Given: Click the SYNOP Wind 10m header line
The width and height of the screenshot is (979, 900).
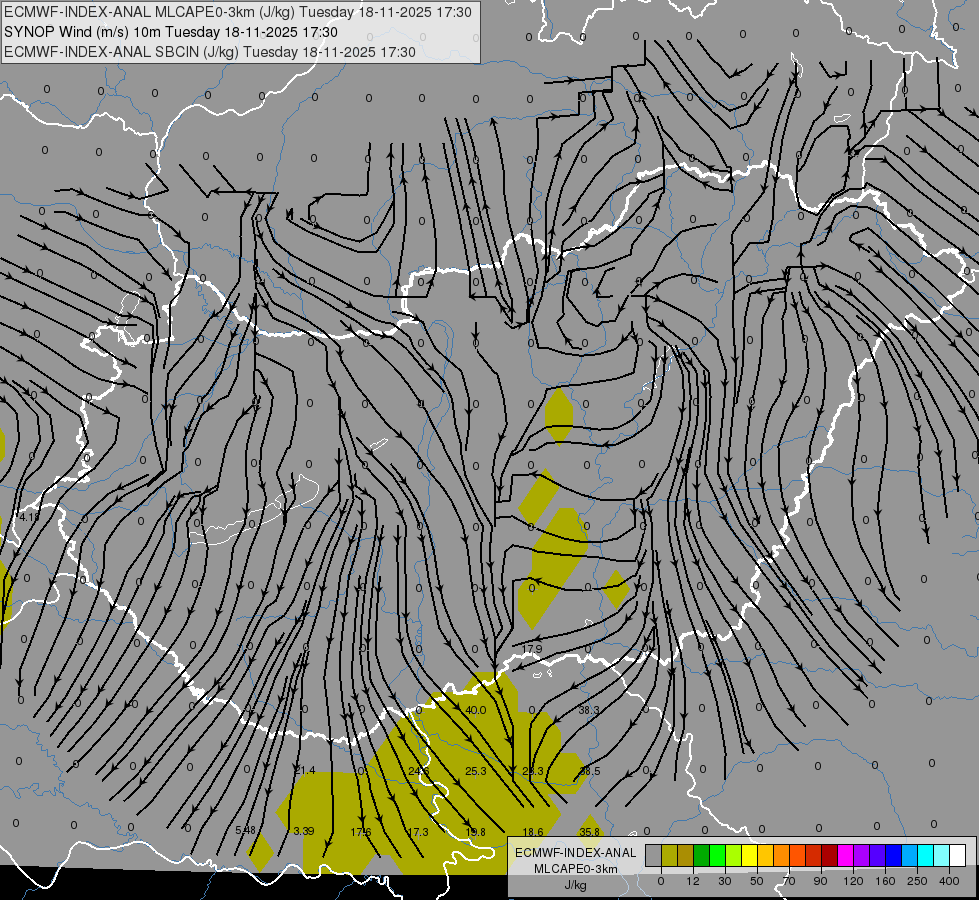Looking at the screenshot, I should pos(170,32).
